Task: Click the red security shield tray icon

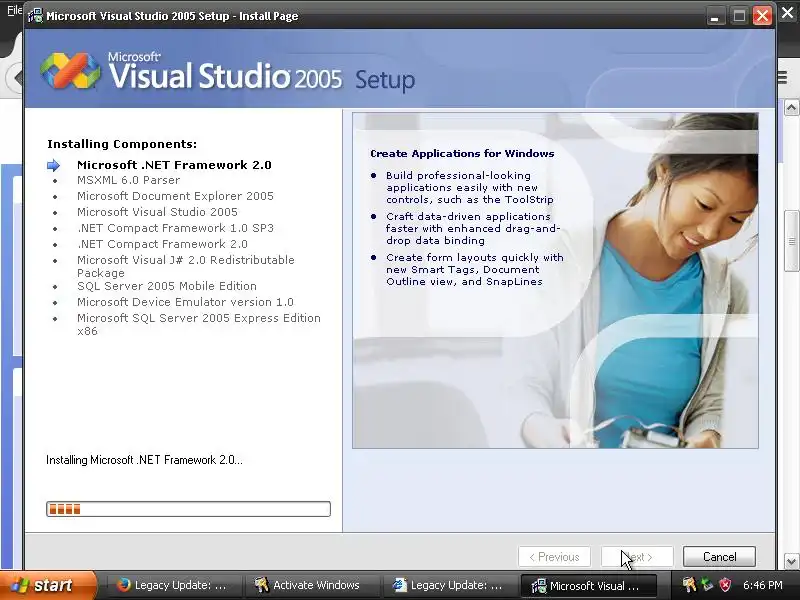Action: 724,585
